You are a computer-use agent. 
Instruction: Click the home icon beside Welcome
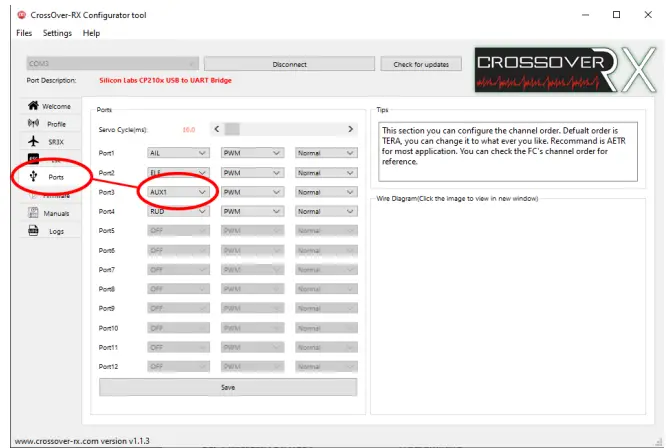pos(33,105)
